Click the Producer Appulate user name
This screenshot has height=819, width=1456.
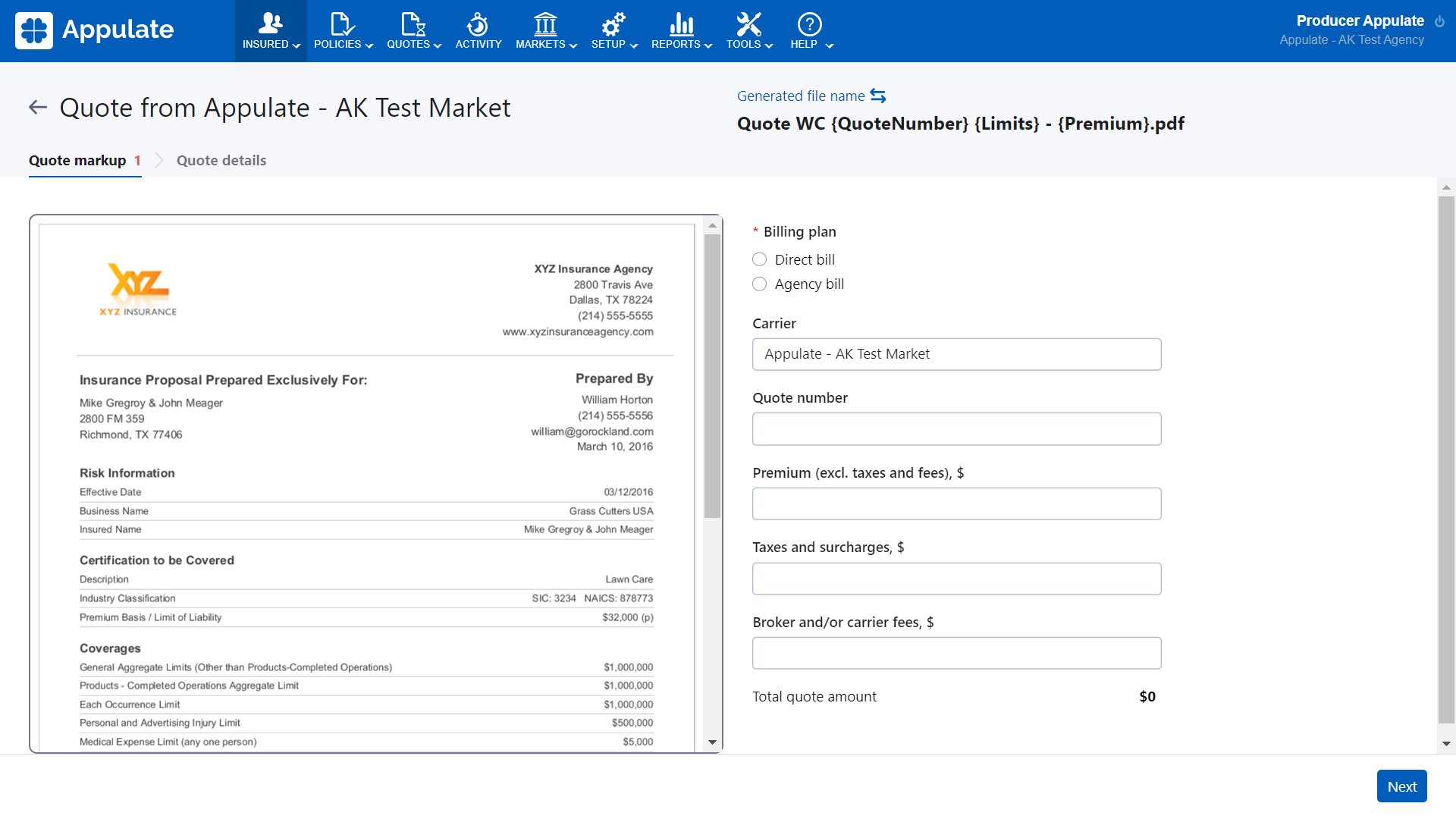[1360, 20]
